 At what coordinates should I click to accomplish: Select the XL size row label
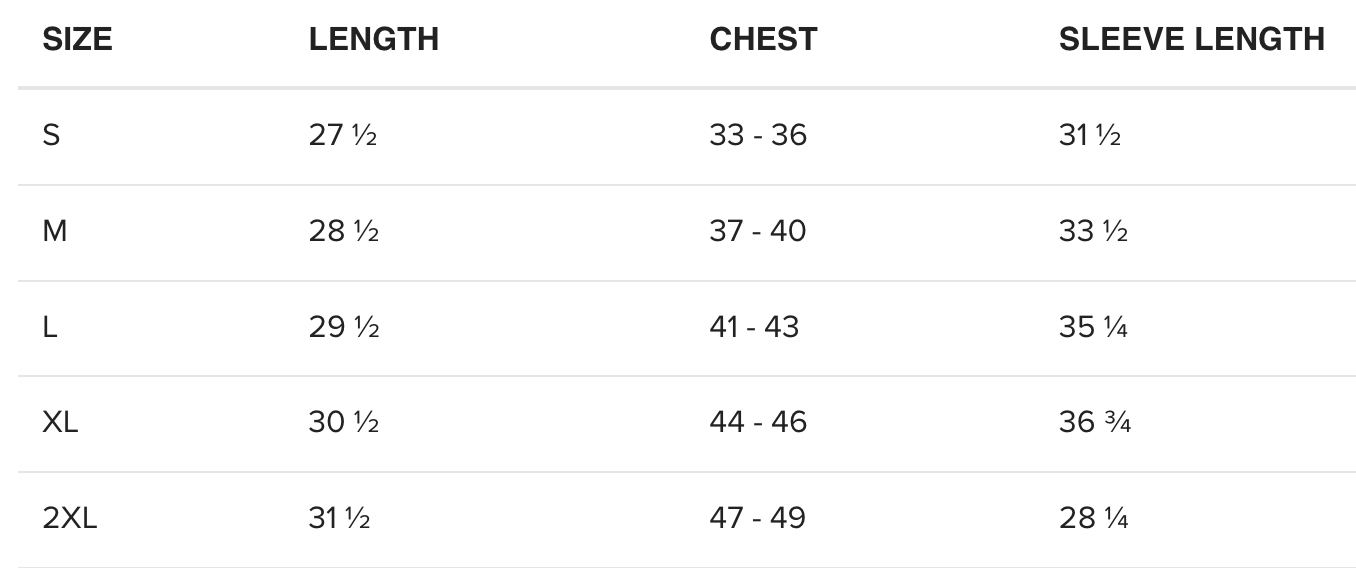point(60,422)
